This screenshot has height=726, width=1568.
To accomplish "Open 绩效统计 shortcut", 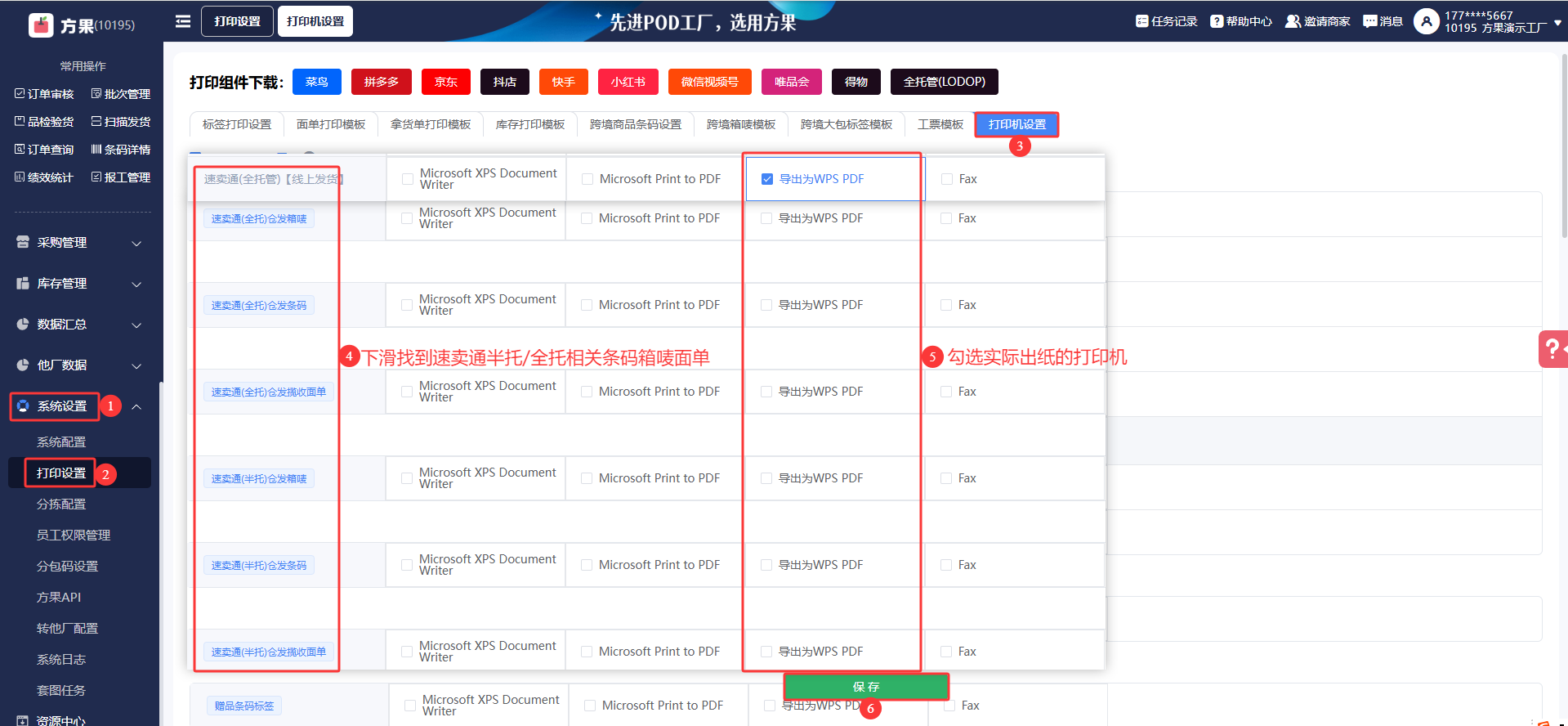I will [x=44, y=177].
